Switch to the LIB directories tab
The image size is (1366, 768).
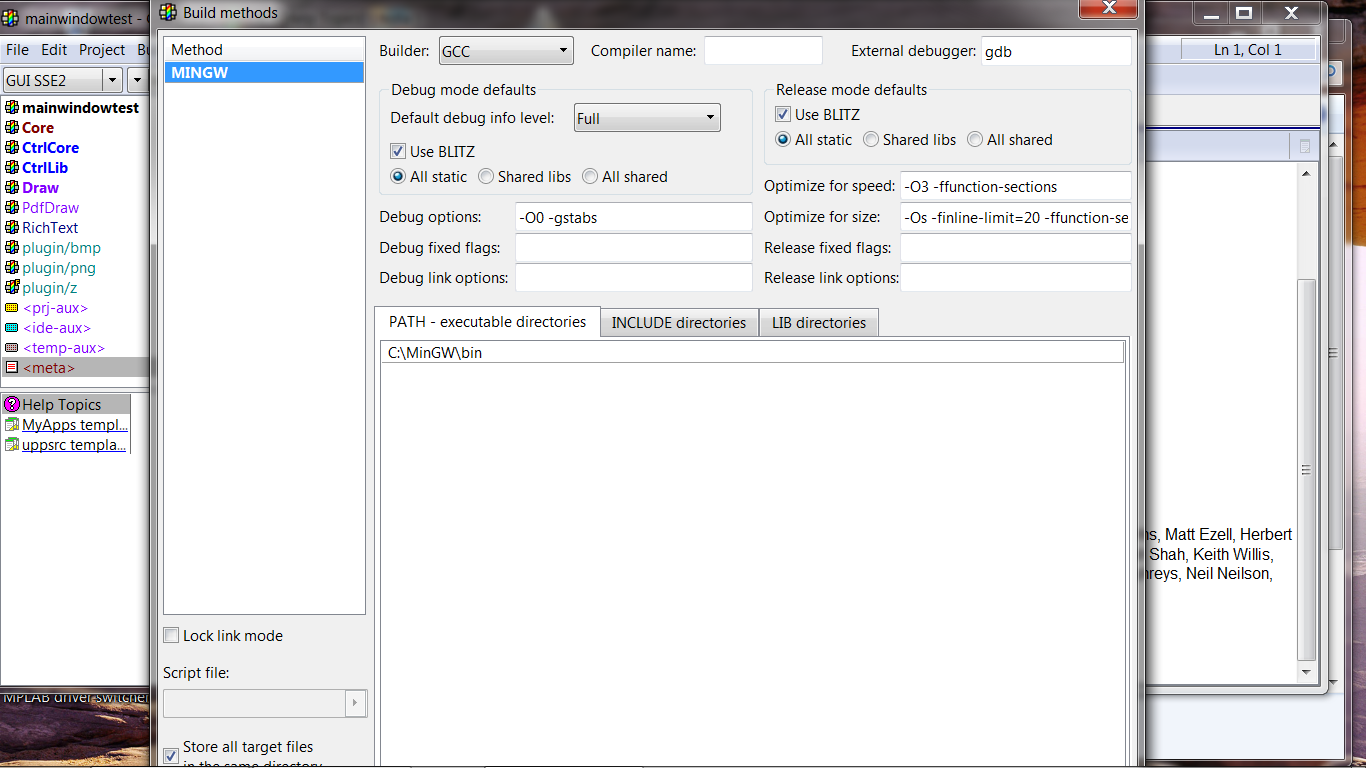click(819, 323)
